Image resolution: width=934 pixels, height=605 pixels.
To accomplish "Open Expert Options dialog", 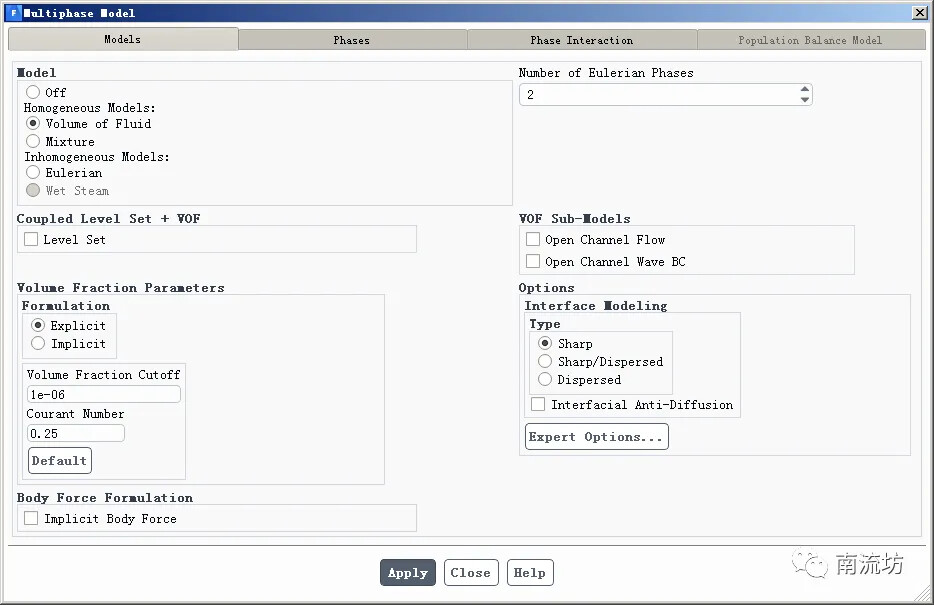I will (596, 437).
